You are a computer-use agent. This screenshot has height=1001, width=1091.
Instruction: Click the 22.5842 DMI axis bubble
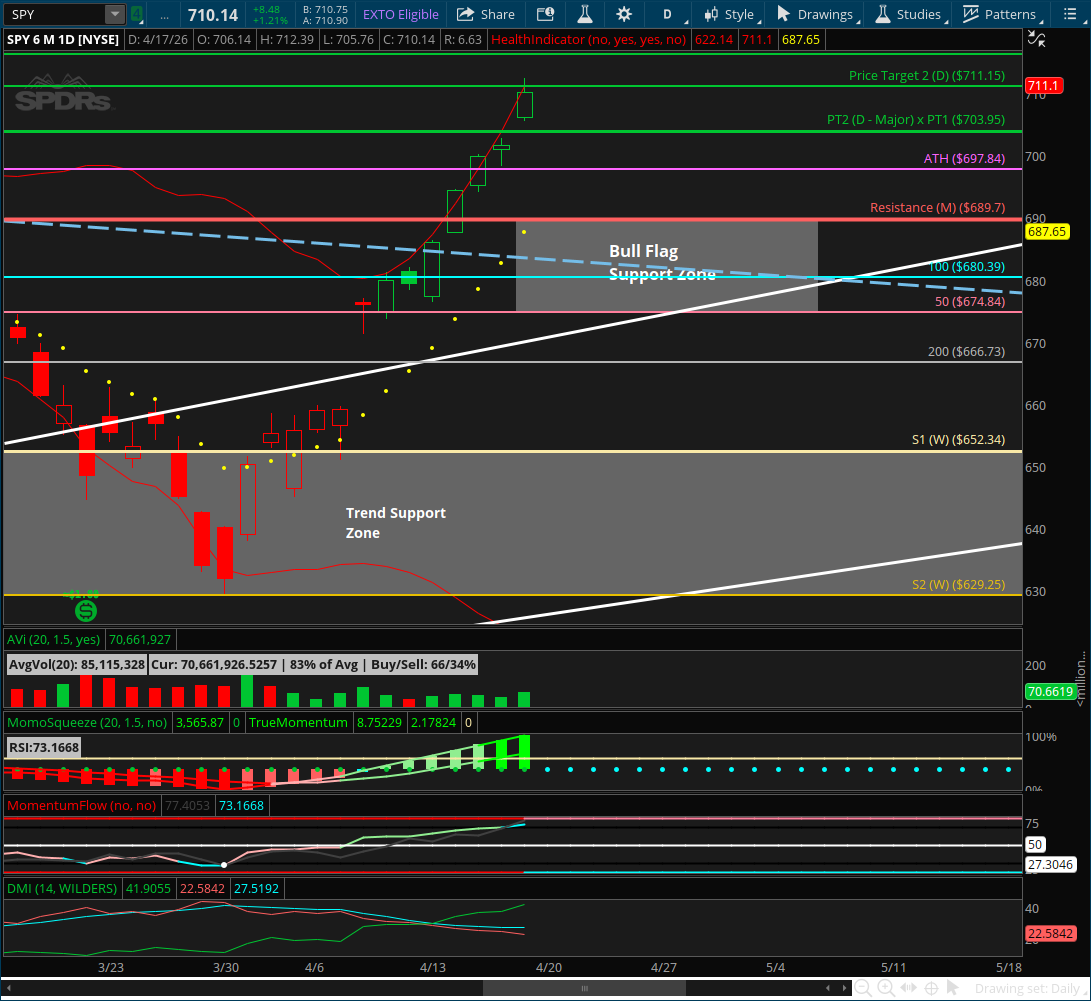[x=1051, y=934]
